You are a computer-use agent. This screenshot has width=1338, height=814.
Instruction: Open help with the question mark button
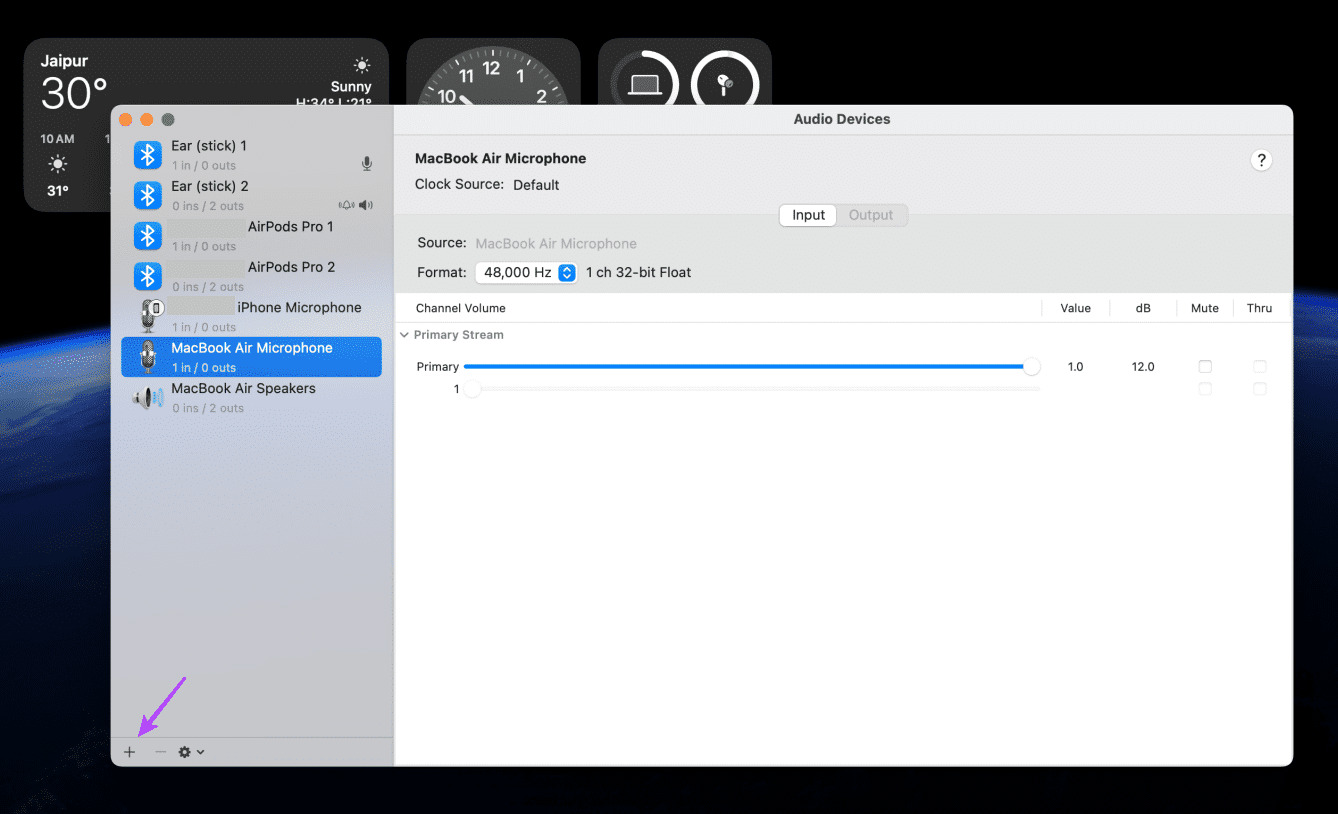[1261, 160]
